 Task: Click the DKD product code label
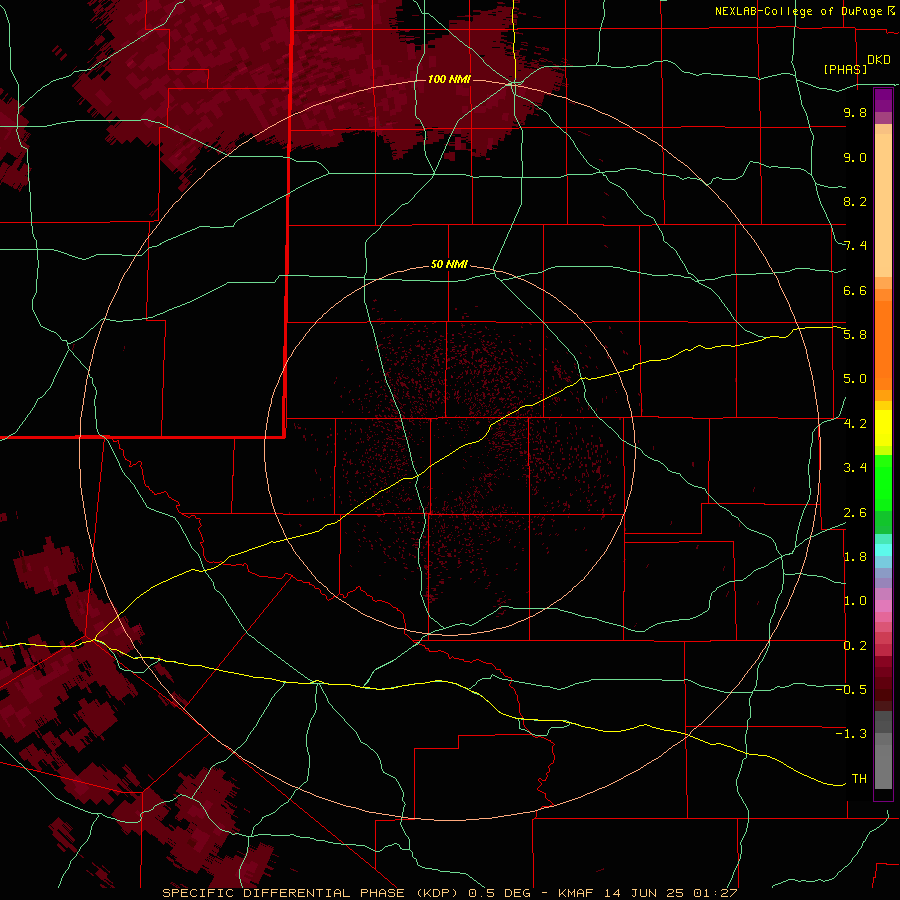point(879,60)
